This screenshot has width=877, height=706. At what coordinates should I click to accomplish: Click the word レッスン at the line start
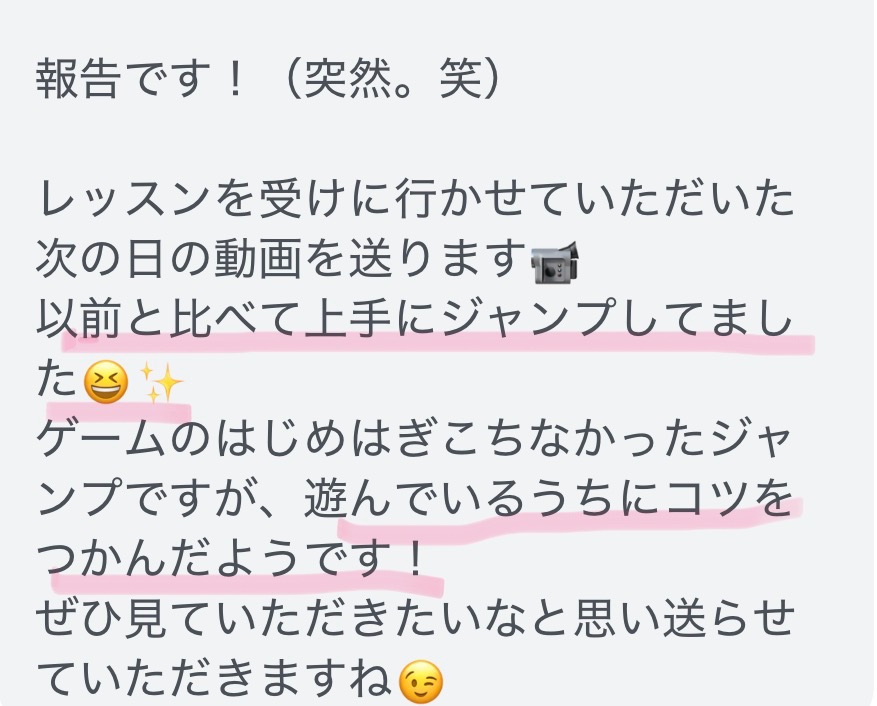(123, 200)
